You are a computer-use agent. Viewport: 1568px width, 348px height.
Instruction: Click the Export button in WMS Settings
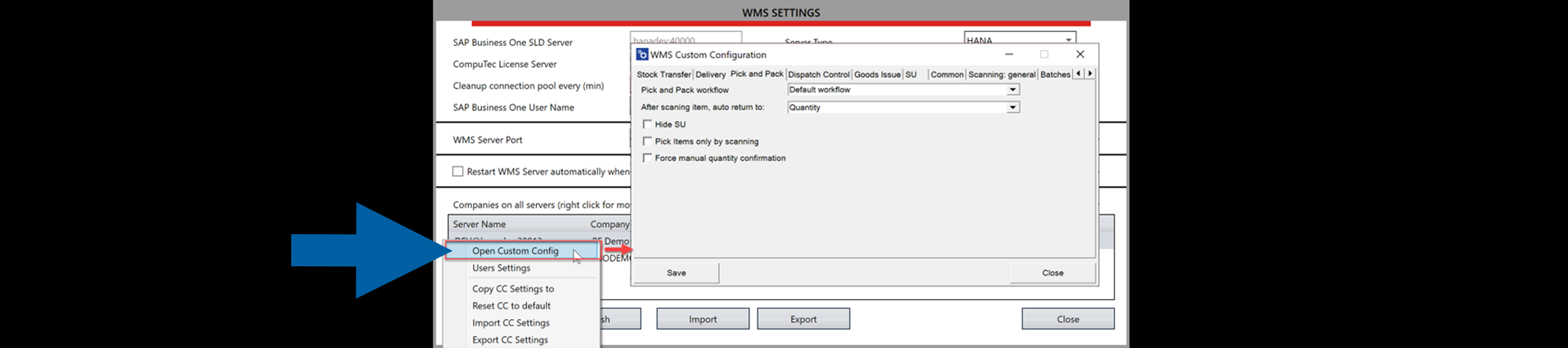tap(804, 319)
